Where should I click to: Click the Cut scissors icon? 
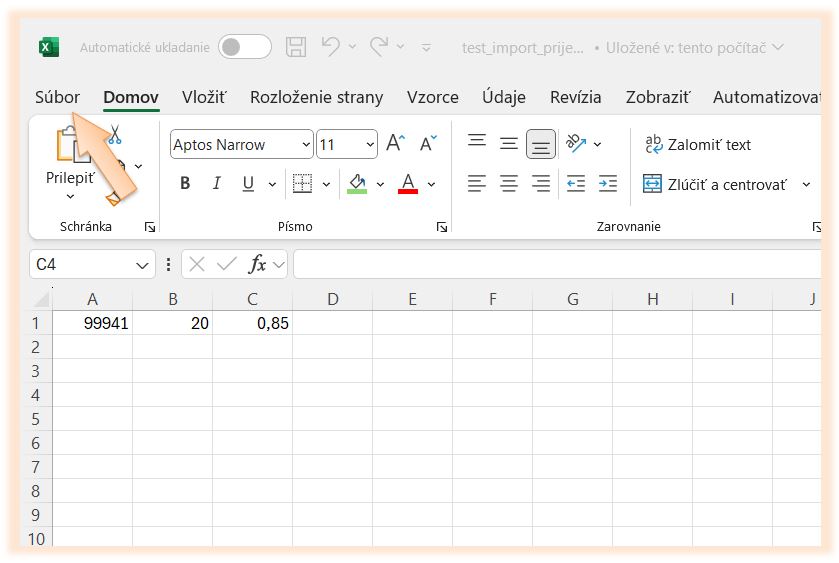point(114,135)
